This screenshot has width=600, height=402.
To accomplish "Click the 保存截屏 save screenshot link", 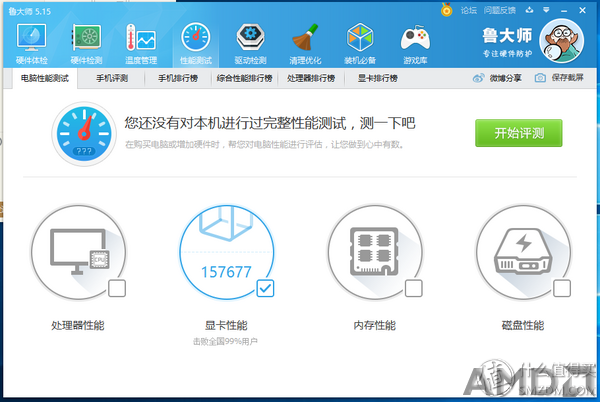I will 567,78.
